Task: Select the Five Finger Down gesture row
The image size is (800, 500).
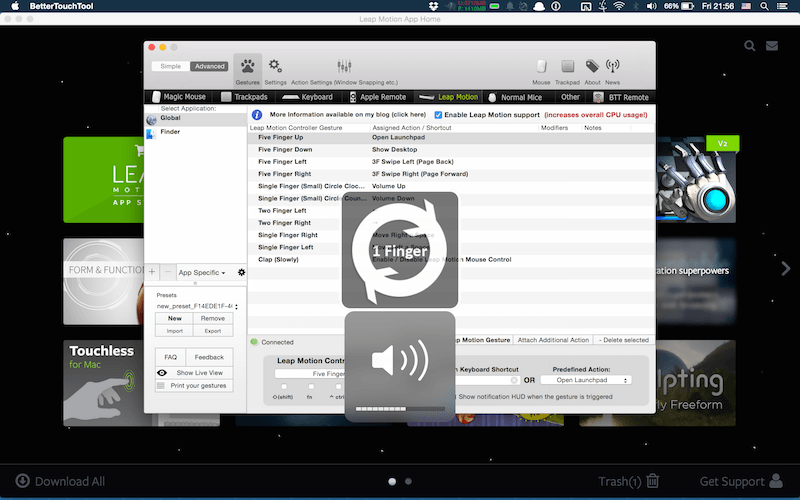Action: 452,149
